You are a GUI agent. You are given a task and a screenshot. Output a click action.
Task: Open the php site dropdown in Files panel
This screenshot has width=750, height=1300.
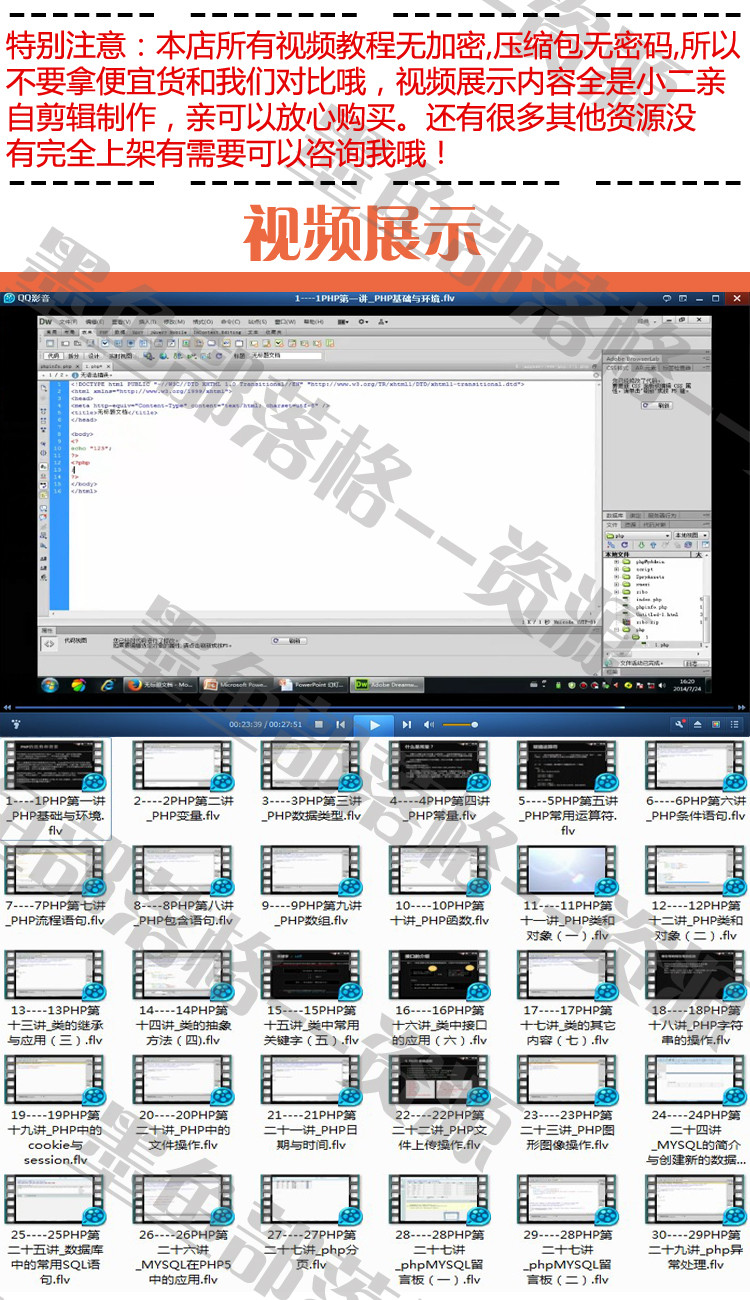coord(638,536)
